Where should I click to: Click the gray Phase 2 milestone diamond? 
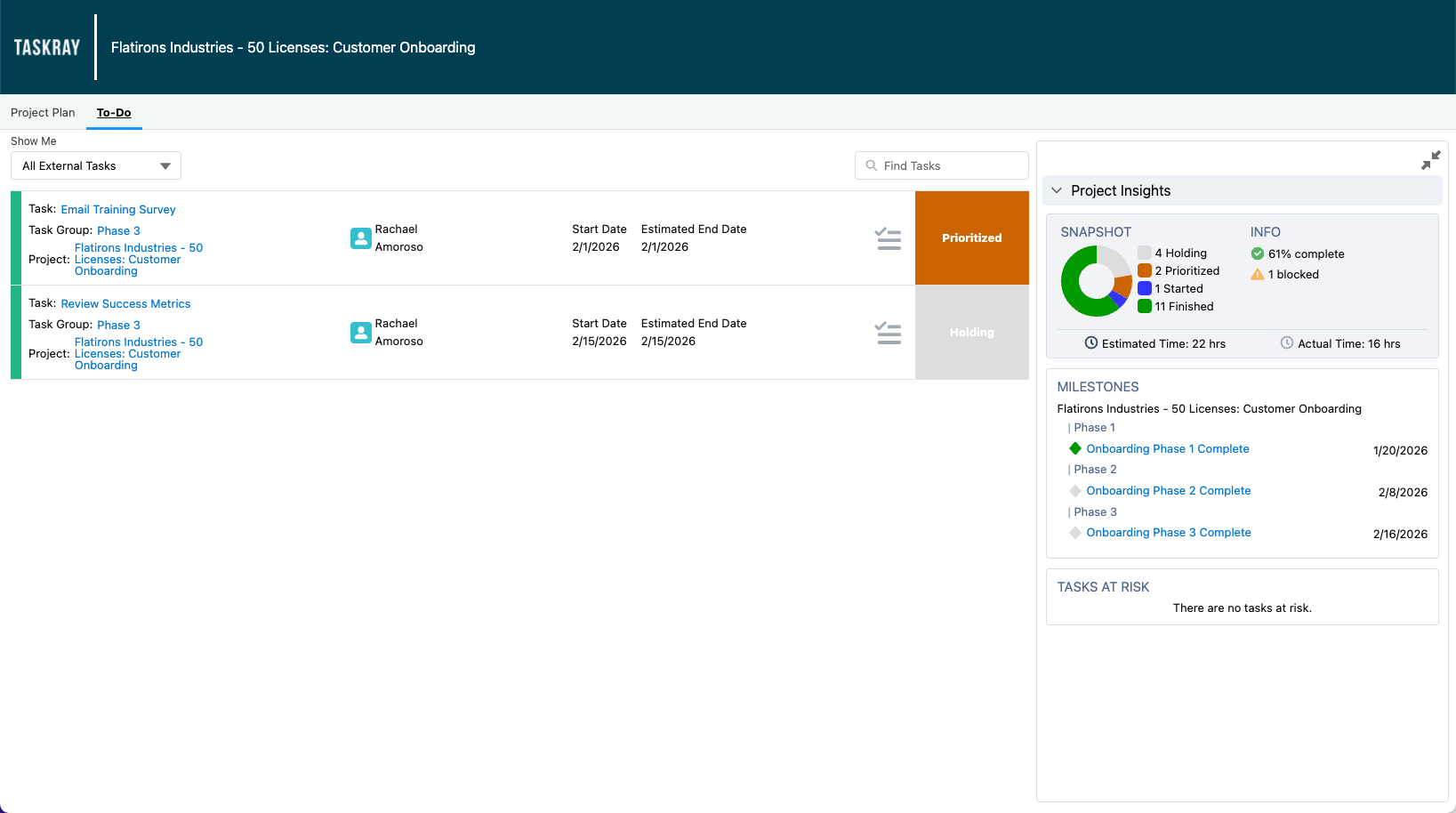tap(1075, 490)
